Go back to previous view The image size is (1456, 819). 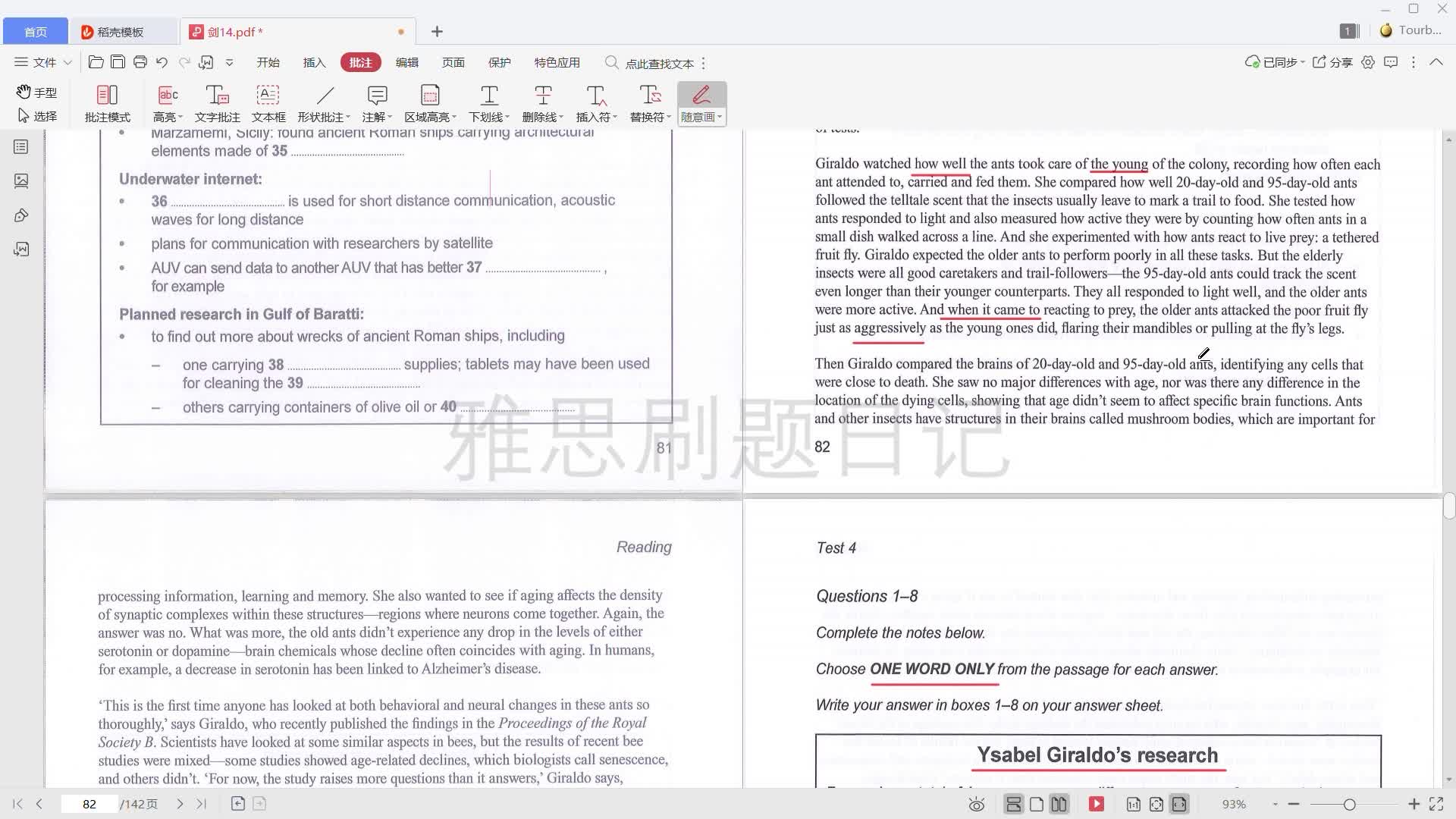[237, 804]
